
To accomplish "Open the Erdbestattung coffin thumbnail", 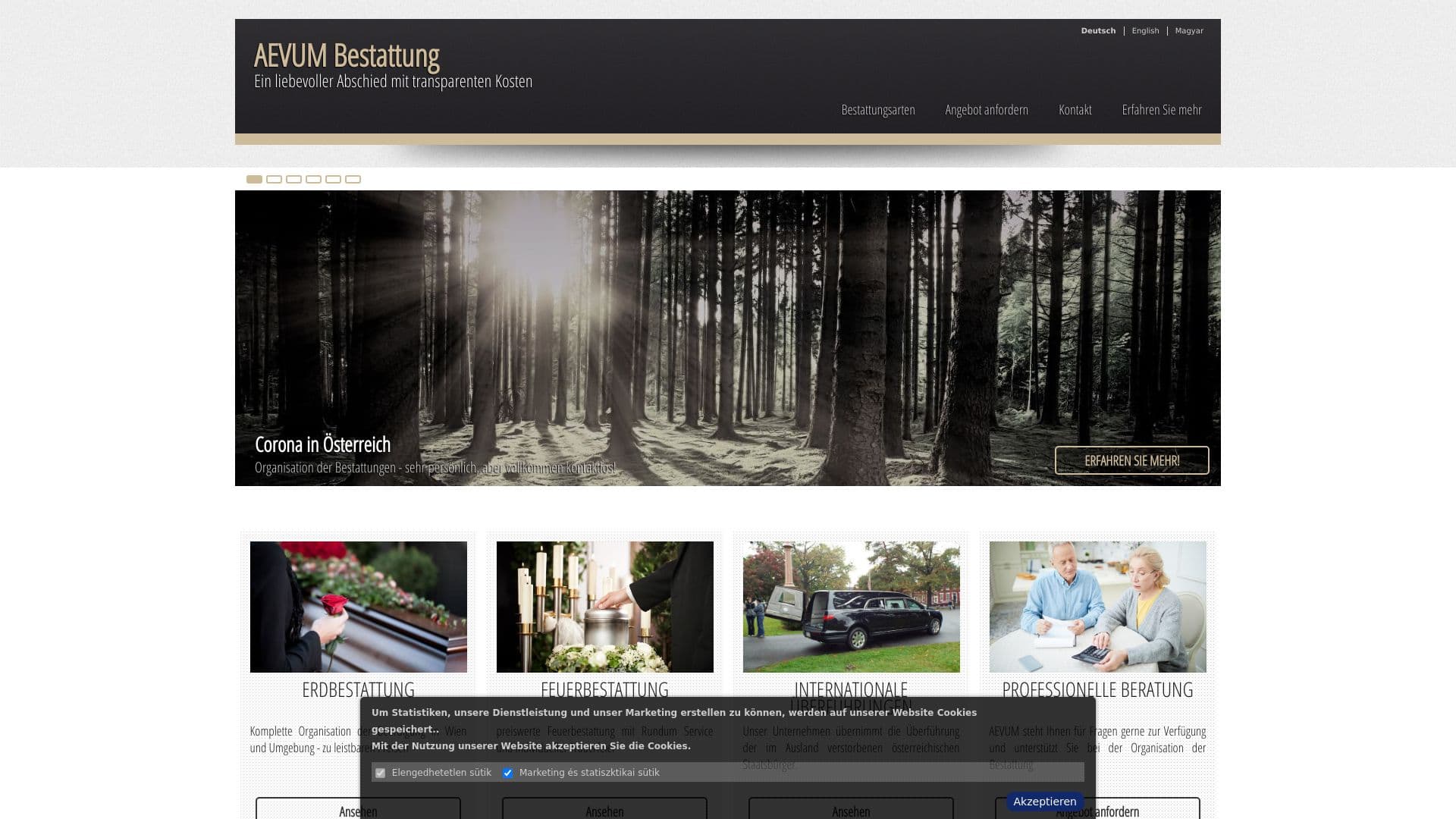I will pyautogui.click(x=358, y=607).
